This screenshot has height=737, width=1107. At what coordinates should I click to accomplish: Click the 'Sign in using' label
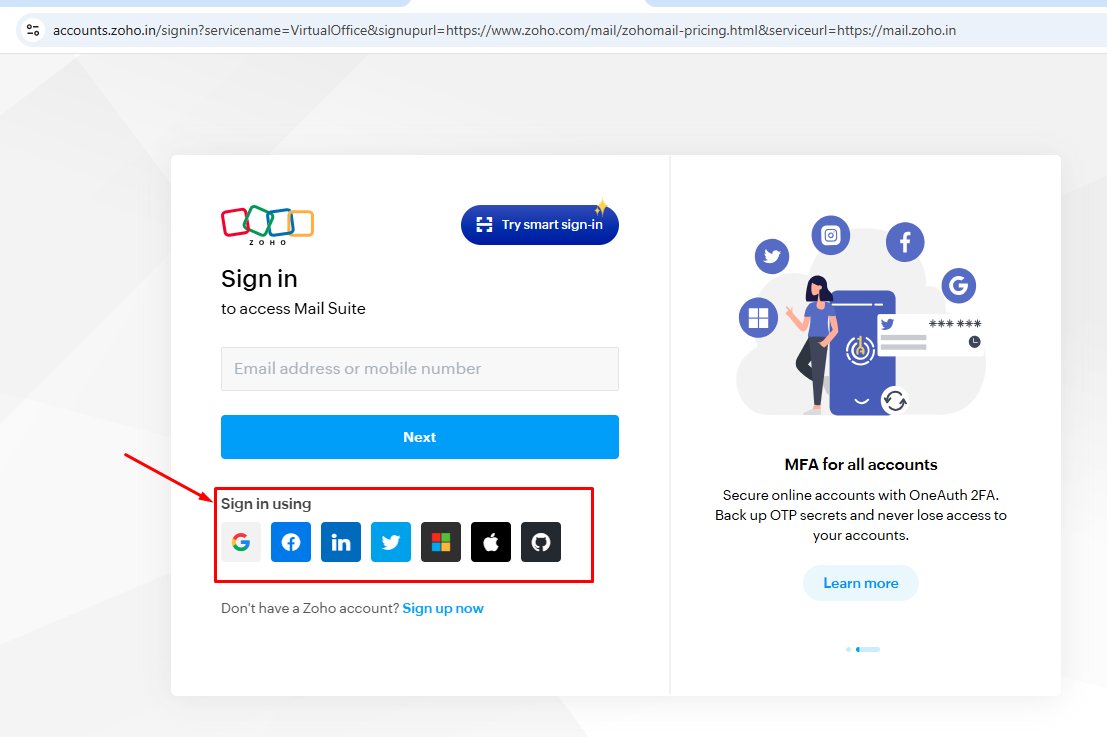(266, 504)
